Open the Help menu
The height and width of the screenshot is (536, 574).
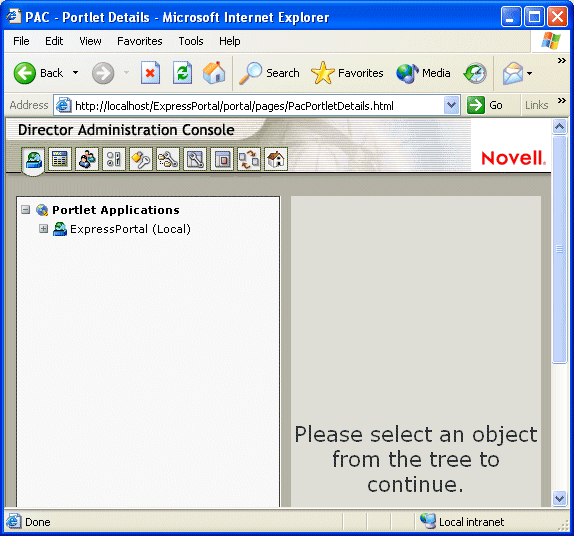pyautogui.click(x=230, y=41)
